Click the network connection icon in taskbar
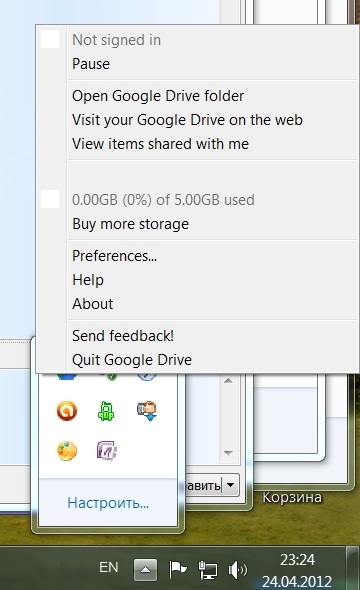Image resolution: width=360 pixels, height=590 pixels. click(x=208, y=570)
